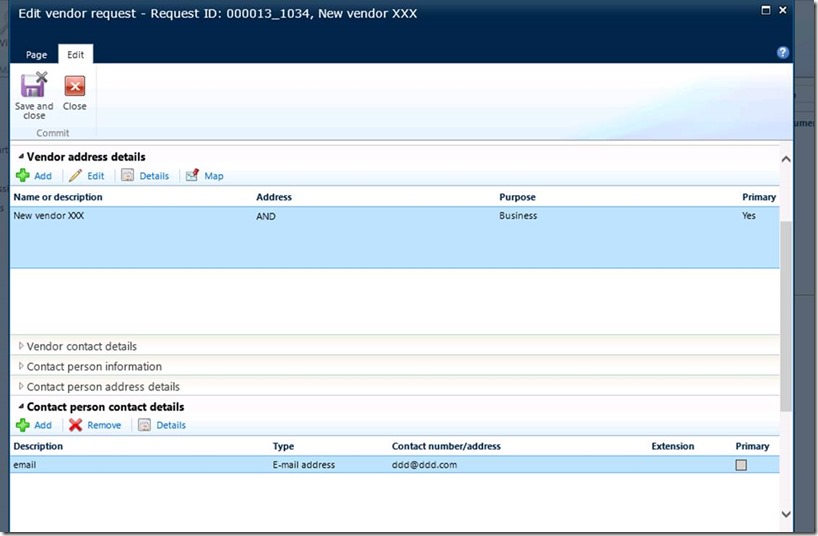Click the vertical scrollbar down arrow
The height and width of the screenshot is (536, 818).
(x=786, y=514)
